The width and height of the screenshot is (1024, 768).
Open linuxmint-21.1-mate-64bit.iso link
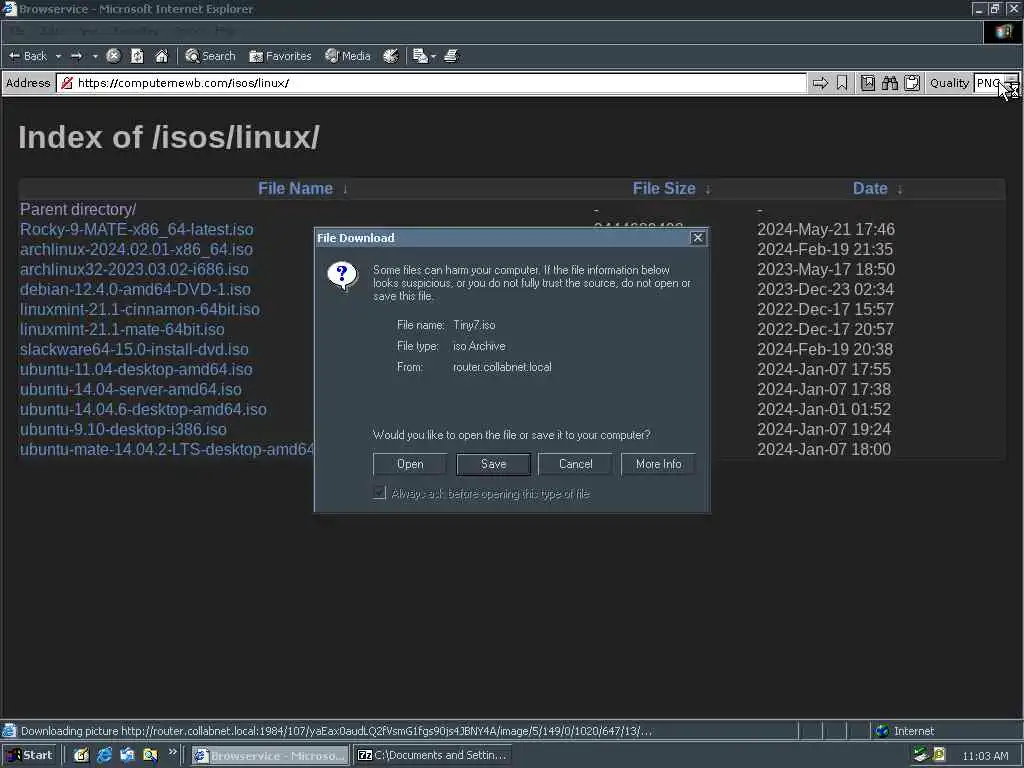pyautogui.click(x=122, y=329)
